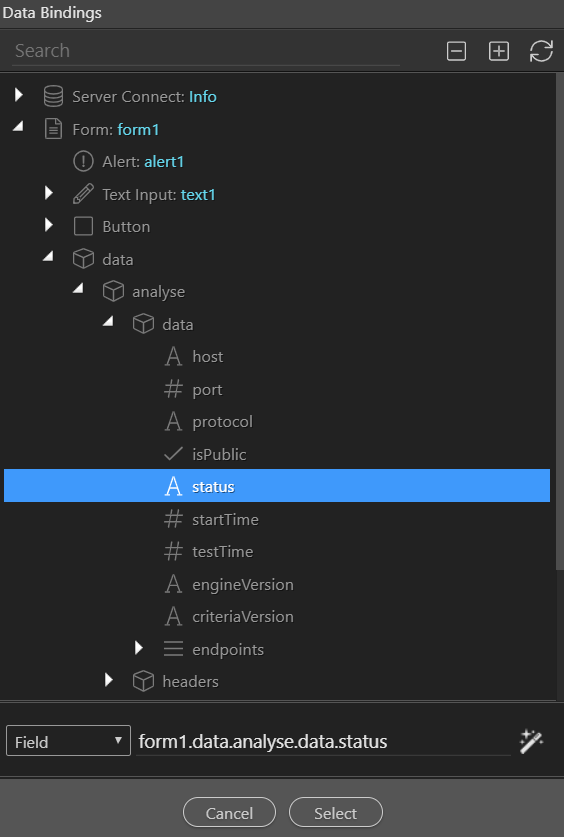The height and width of the screenshot is (837, 564).
Task: Refresh the data bindings list
Action: (541, 51)
